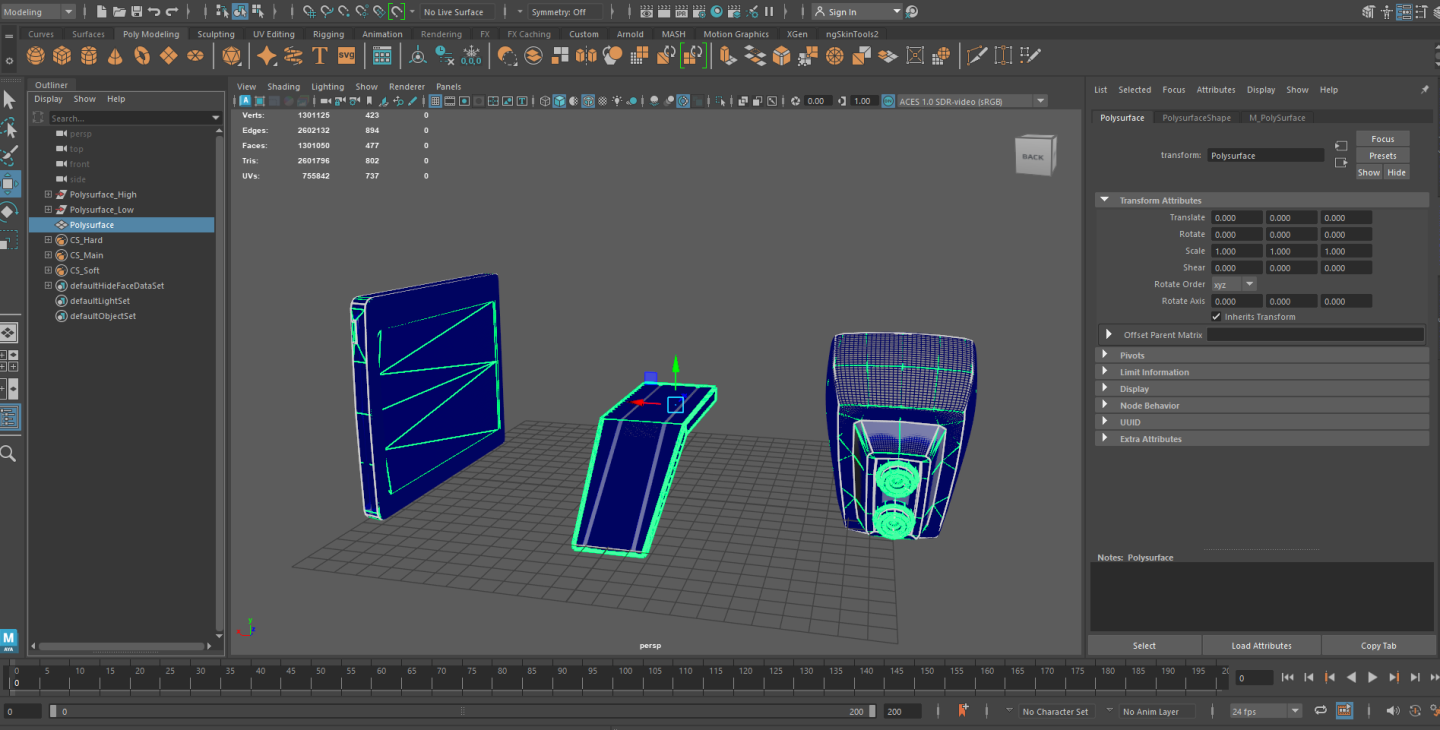Switch to the Sculpting shelf tab
Viewport: 1440px width, 730px height.
(216, 34)
